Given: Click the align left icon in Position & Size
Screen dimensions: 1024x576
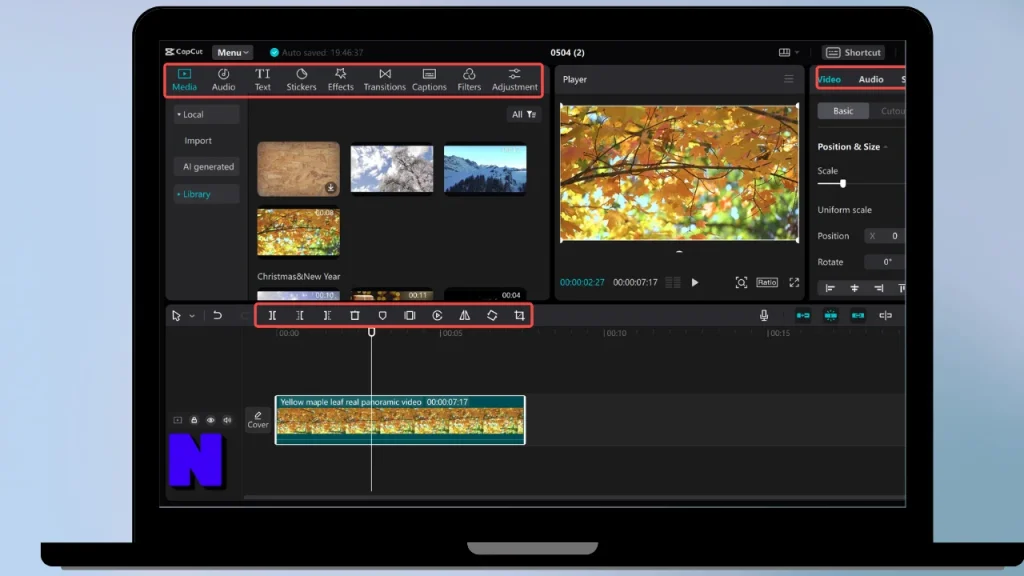Looking at the screenshot, I should tap(829, 288).
